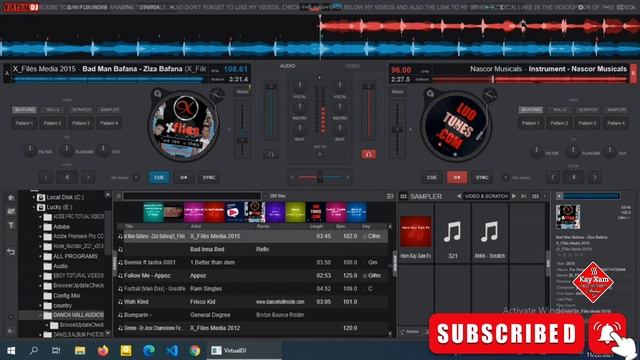
Task: Open the sampler options dropdown arrow
Action: 544,196
